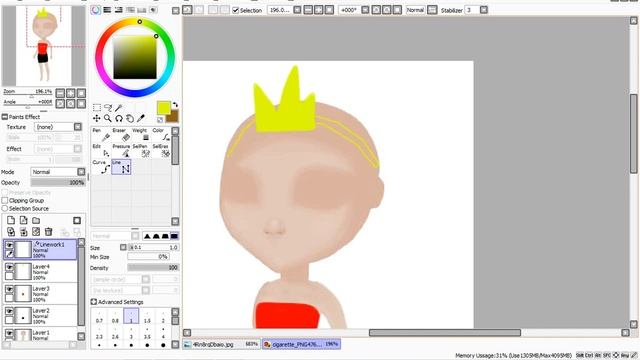Switch to the 4RnBrqDbaio.jpg document tab

[221, 344]
